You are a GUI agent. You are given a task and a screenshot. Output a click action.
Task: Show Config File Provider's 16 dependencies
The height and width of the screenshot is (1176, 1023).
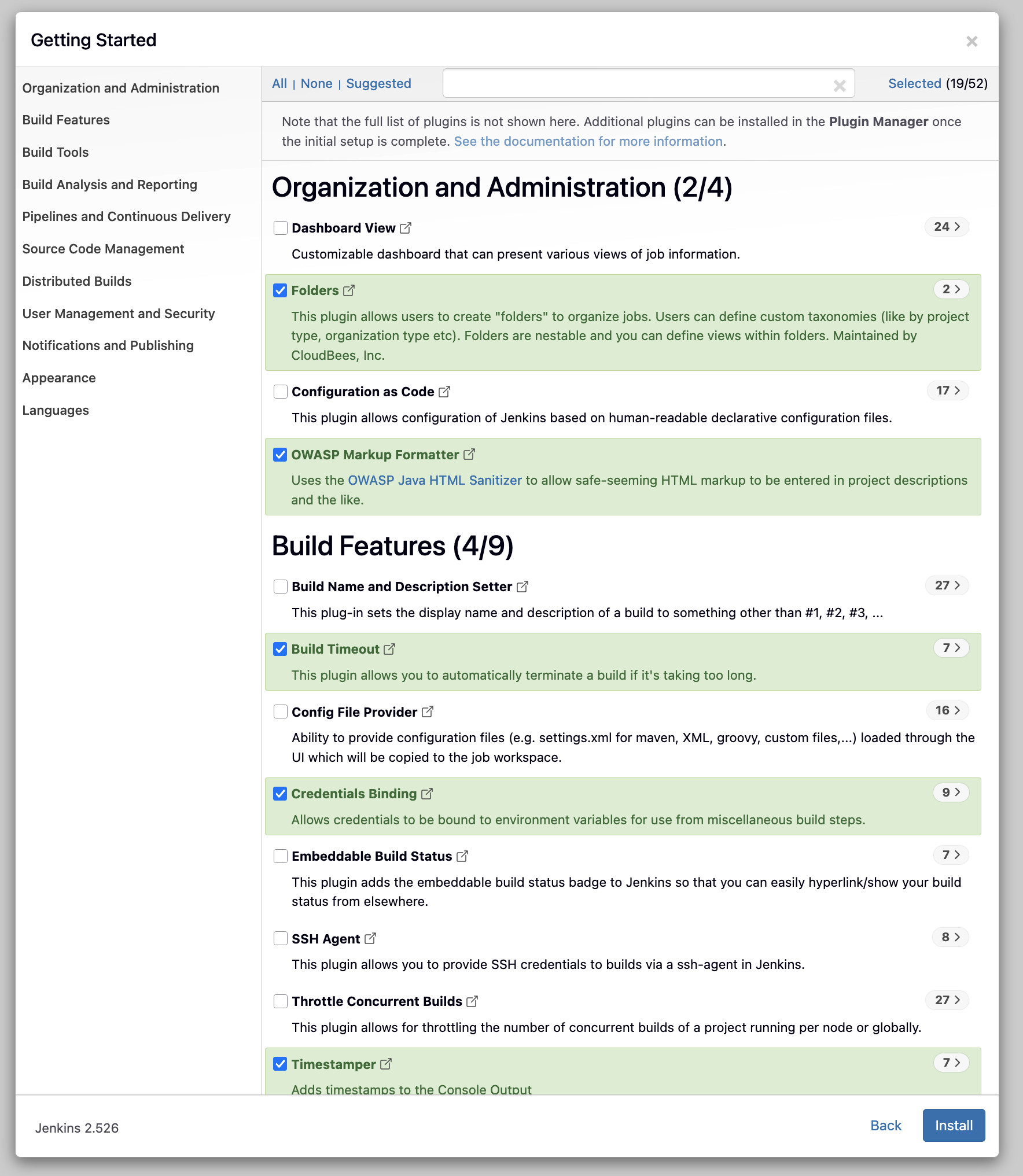(947, 710)
